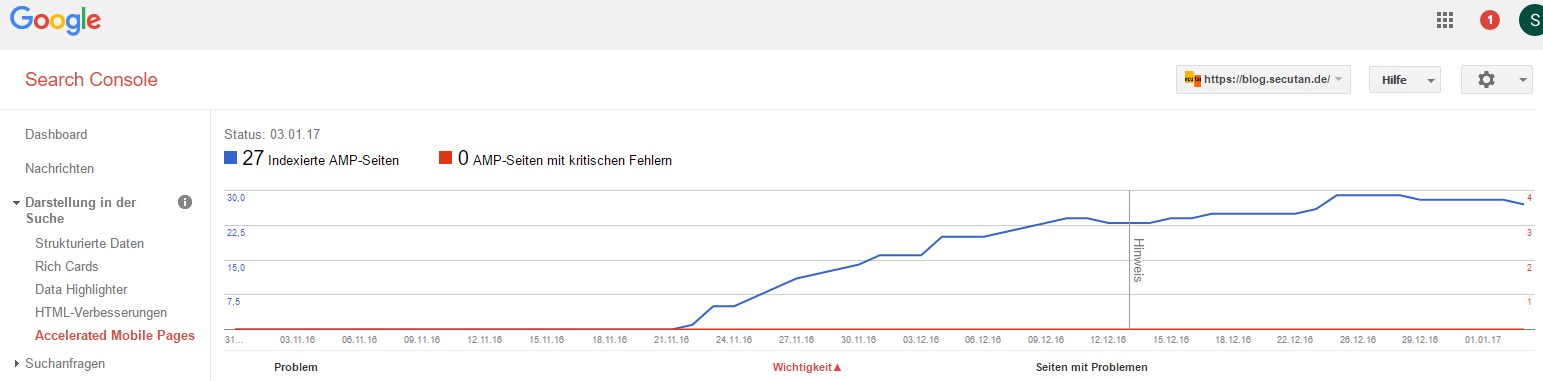
Task: Open settings gear menu
Action: pos(1496,80)
